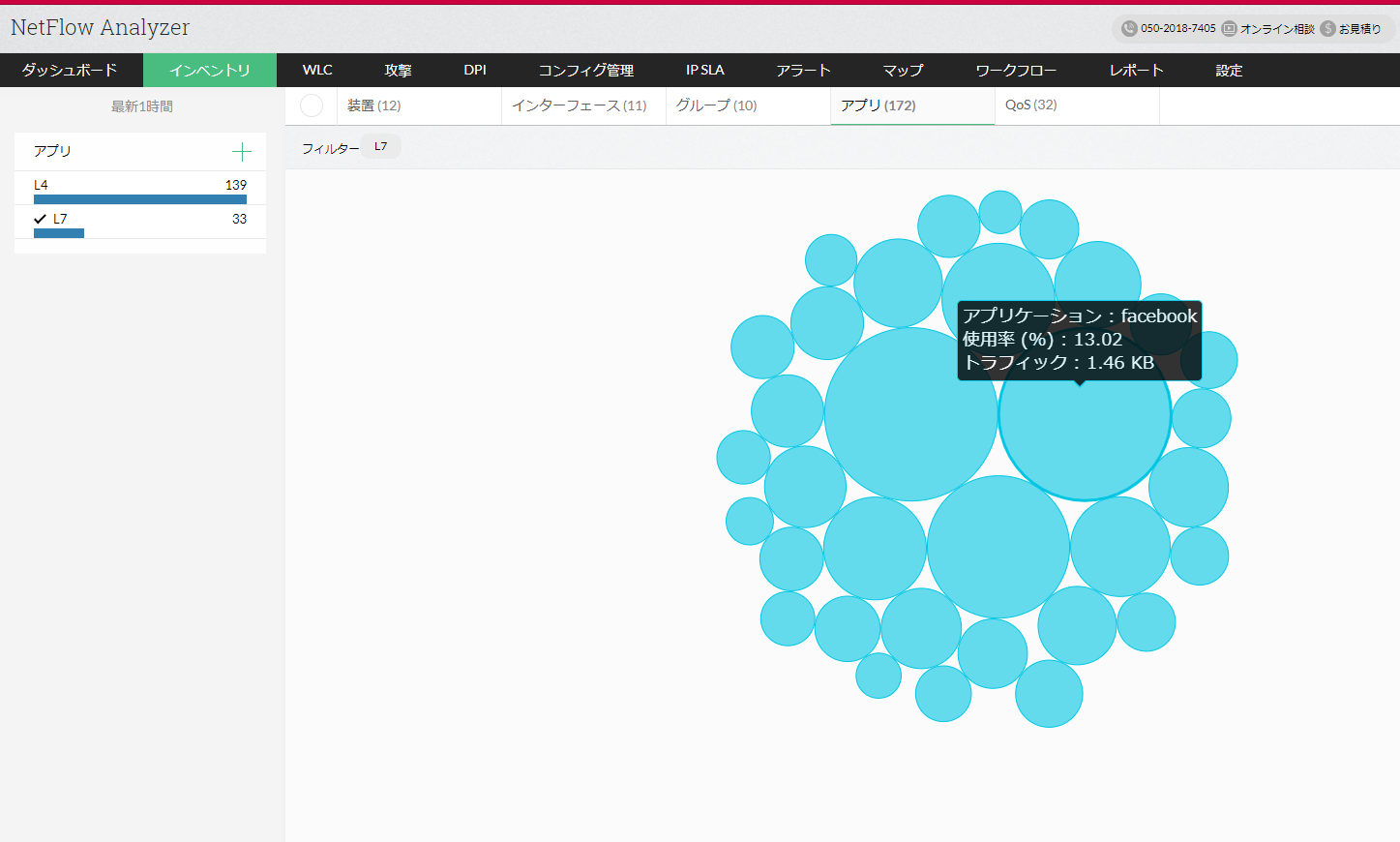This screenshot has height=842, width=1400.
Task: Switch to the QoS (32) tab
Action: click(1077, 105)
